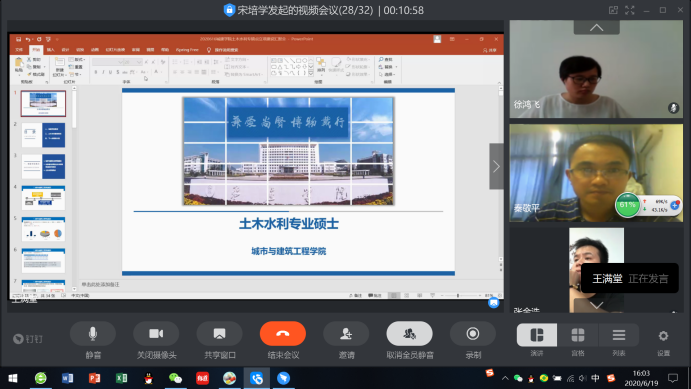Image resolution: width=691 pixels, height=389 pixels.
Task: Collapse video list with up chevron
Action: (596, 27)
